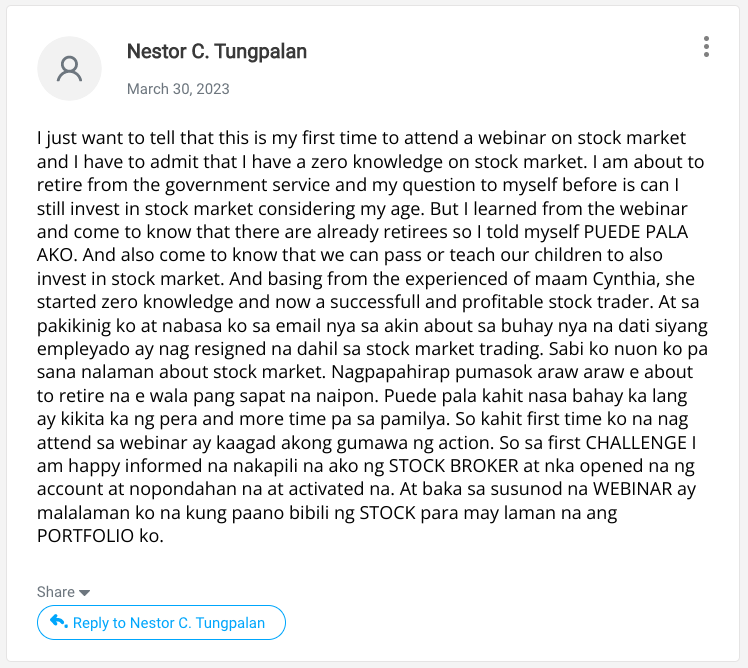Viewport: 748px width, 668px height.
Task: Click the March 30, 2023 timestamp
Action: 178,89
